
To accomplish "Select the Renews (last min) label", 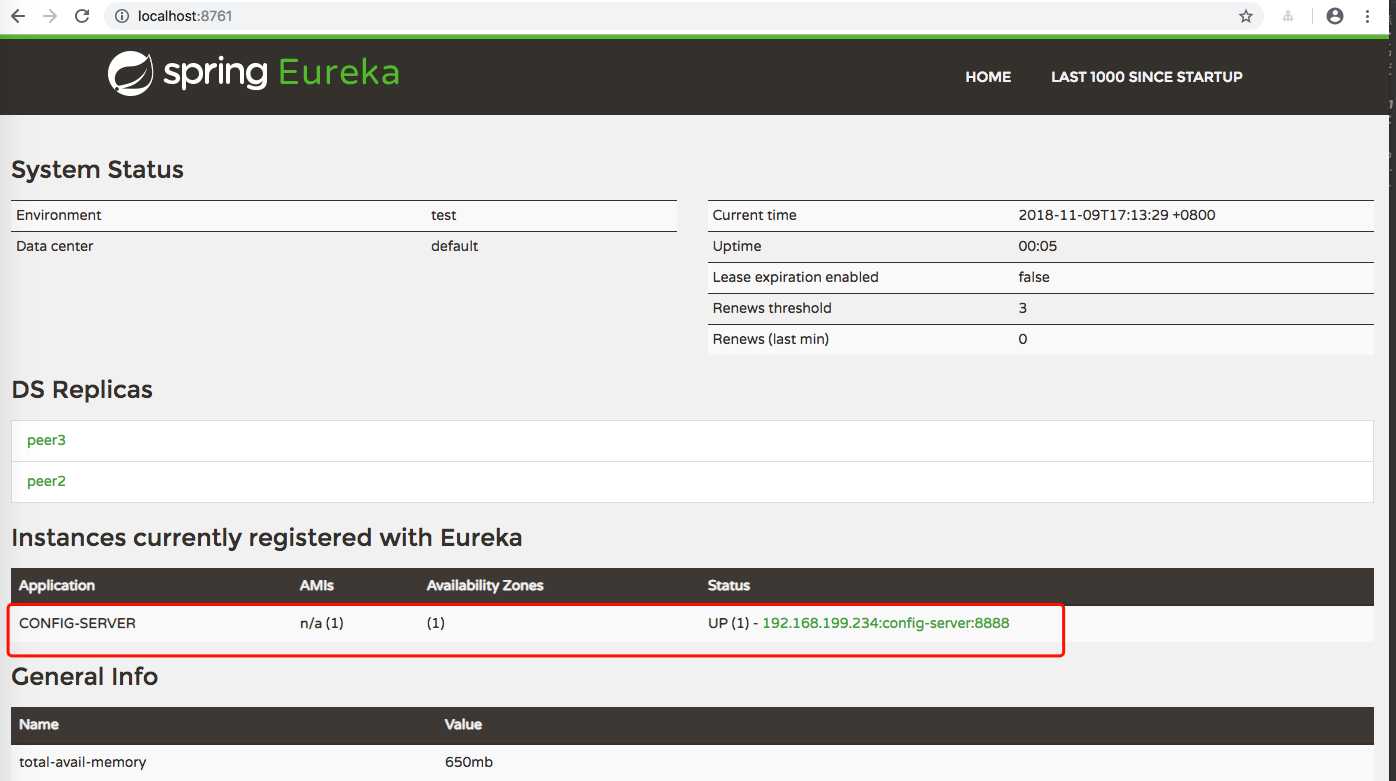I will pyautogui.click(x=771, y=339).
